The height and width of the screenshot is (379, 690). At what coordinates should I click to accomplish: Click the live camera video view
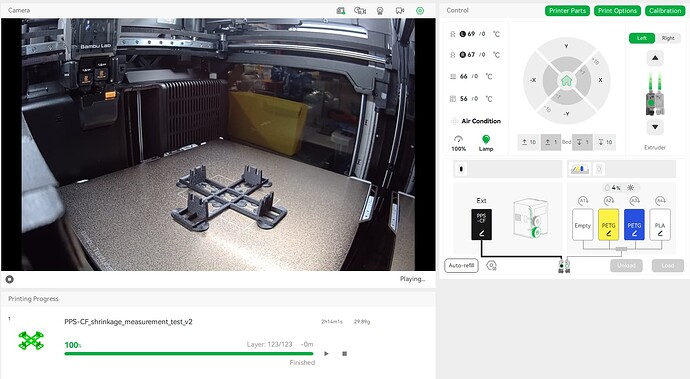point(218,144)
